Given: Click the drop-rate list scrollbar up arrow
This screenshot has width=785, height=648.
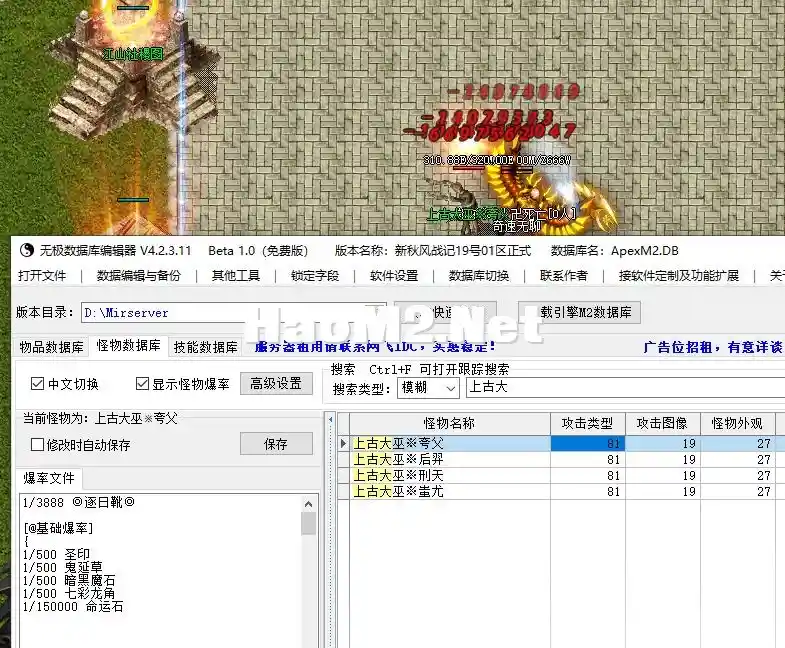Looking at the screenshot, I should click(309, 504).
